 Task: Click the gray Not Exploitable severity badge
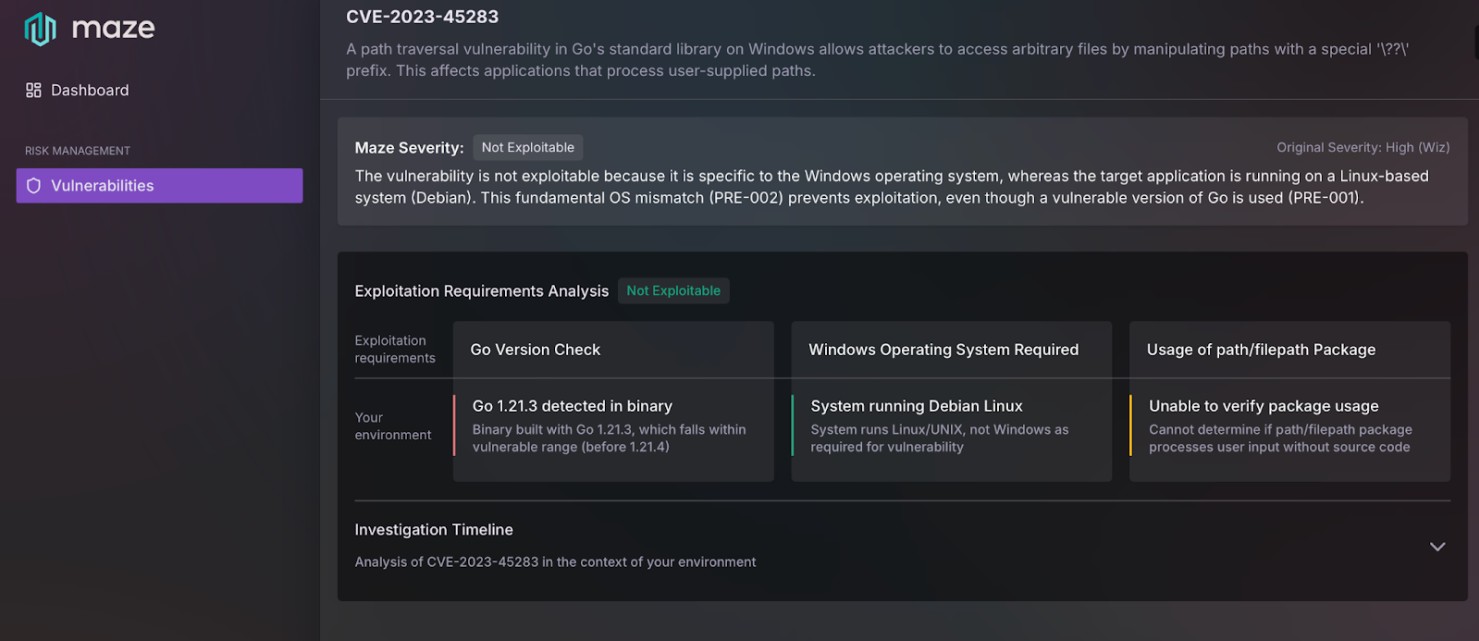coord(527,147)
